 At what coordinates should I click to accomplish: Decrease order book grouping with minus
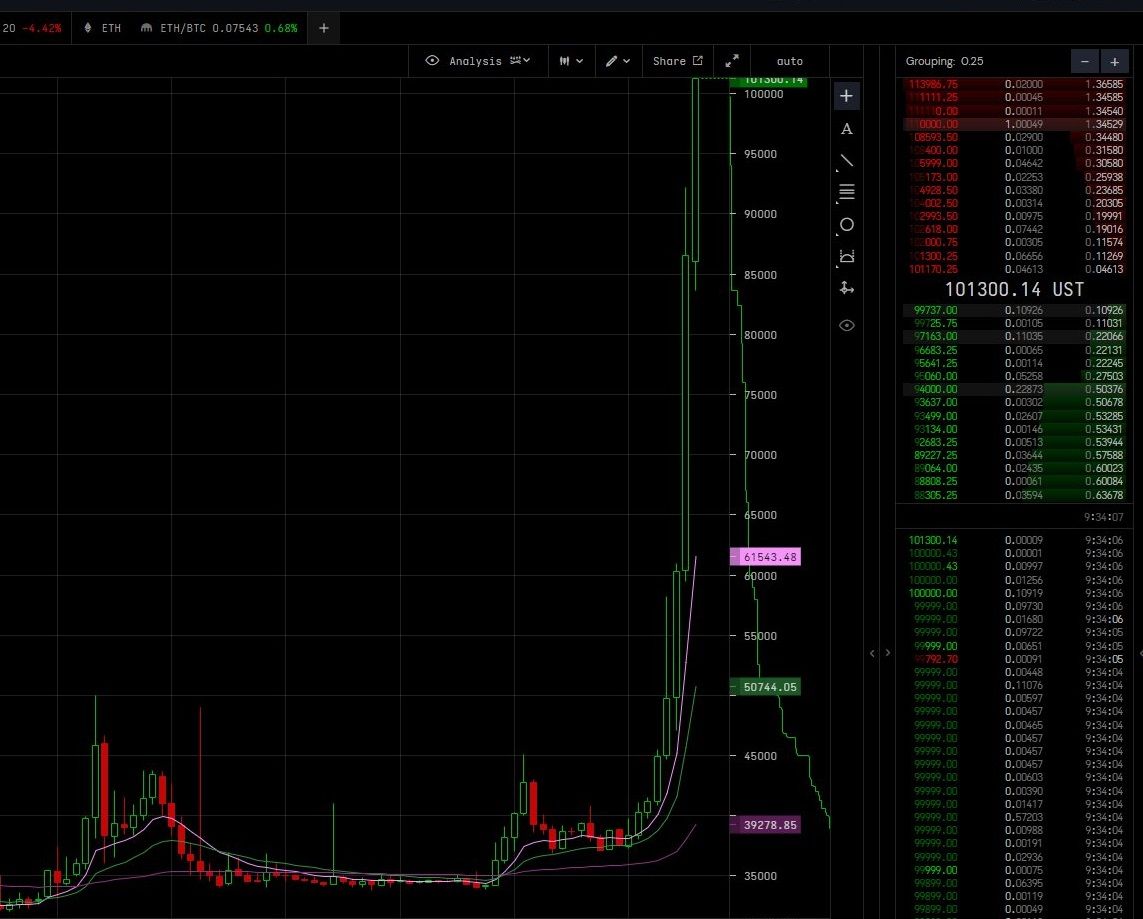[x=1085, y=62]
